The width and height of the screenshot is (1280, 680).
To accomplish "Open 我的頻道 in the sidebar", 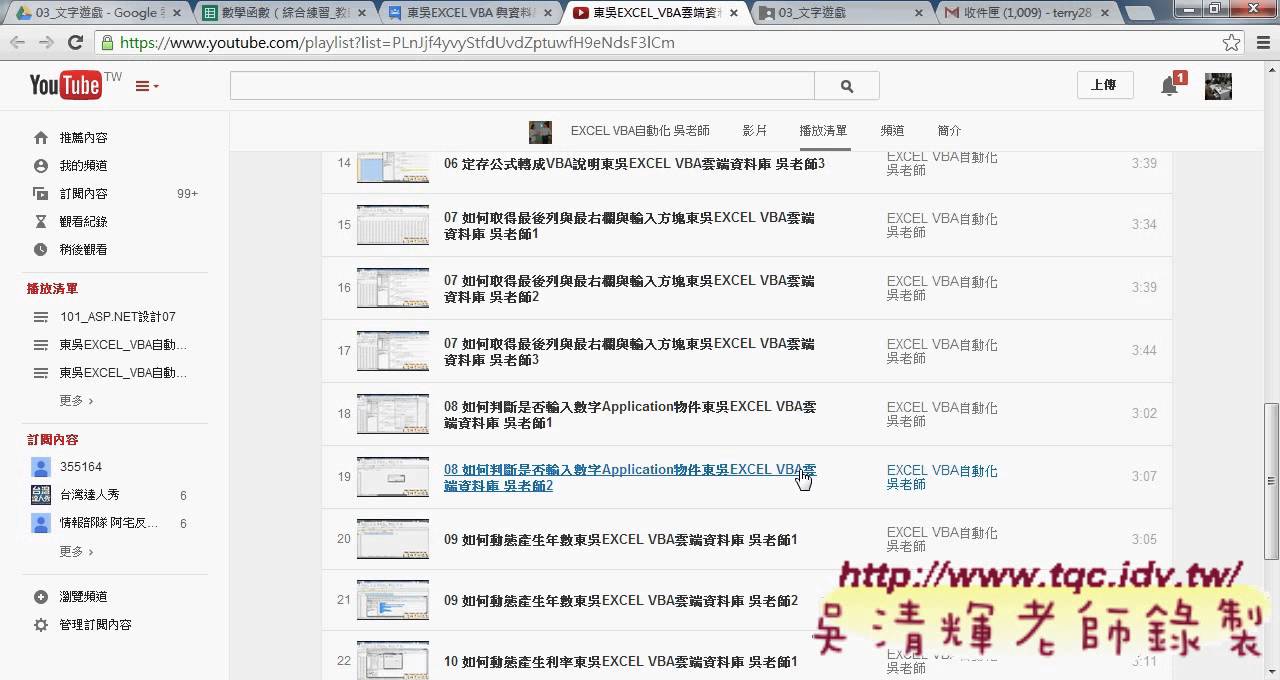I will click(x=83, y=166).
